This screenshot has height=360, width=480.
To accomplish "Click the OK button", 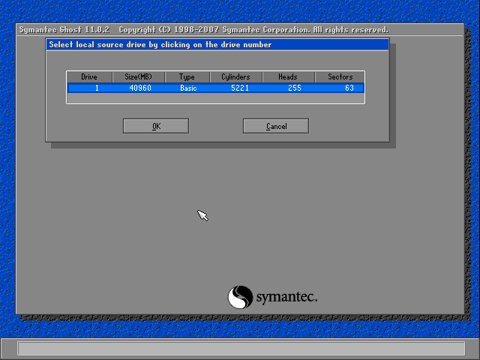I will click(x=156, y=126).
